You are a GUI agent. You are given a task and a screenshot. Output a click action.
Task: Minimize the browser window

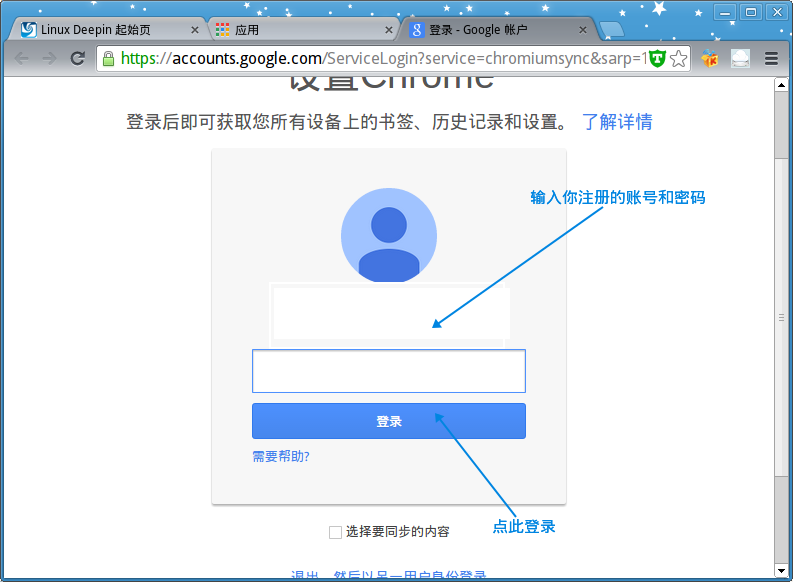click(x=725, y=12)
